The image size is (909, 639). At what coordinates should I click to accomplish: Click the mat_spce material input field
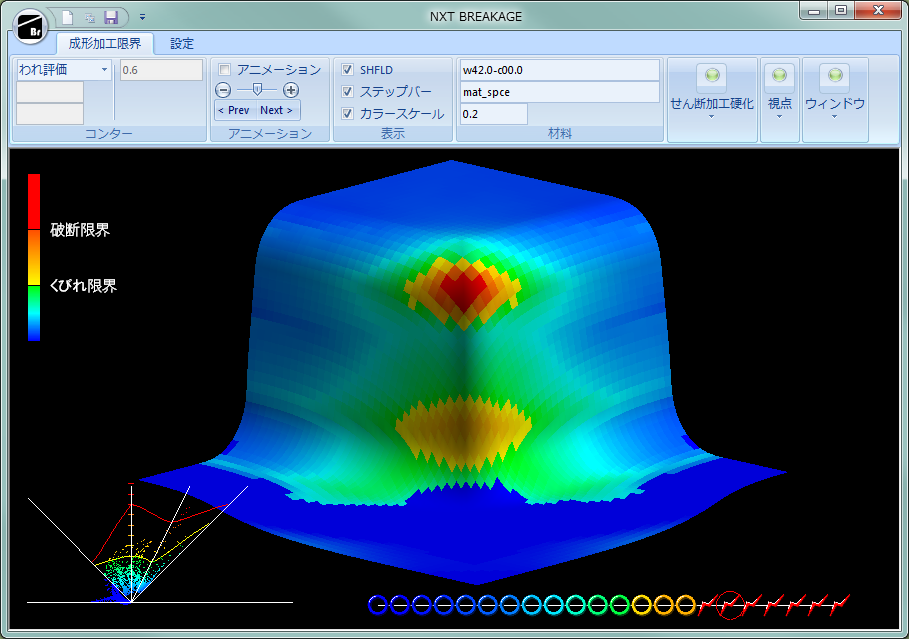(559, 92)
